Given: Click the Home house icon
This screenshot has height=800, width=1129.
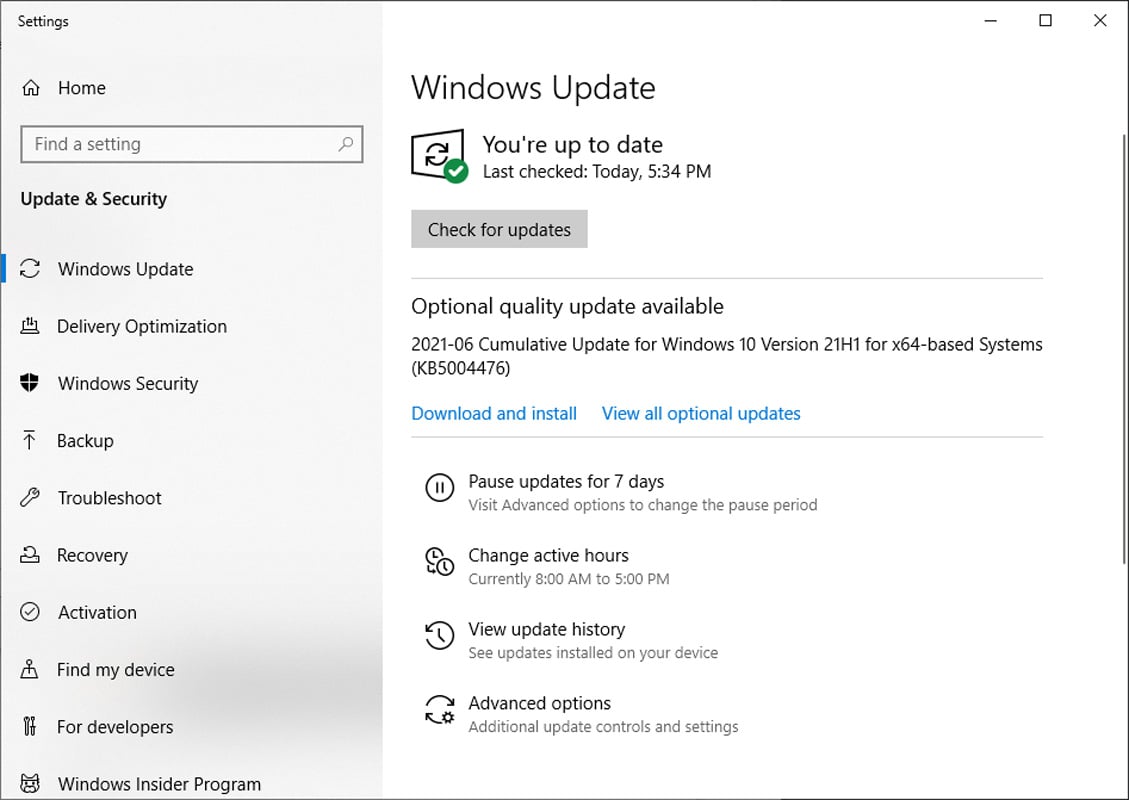Looking at the screenshot, I should coord(30,88).
